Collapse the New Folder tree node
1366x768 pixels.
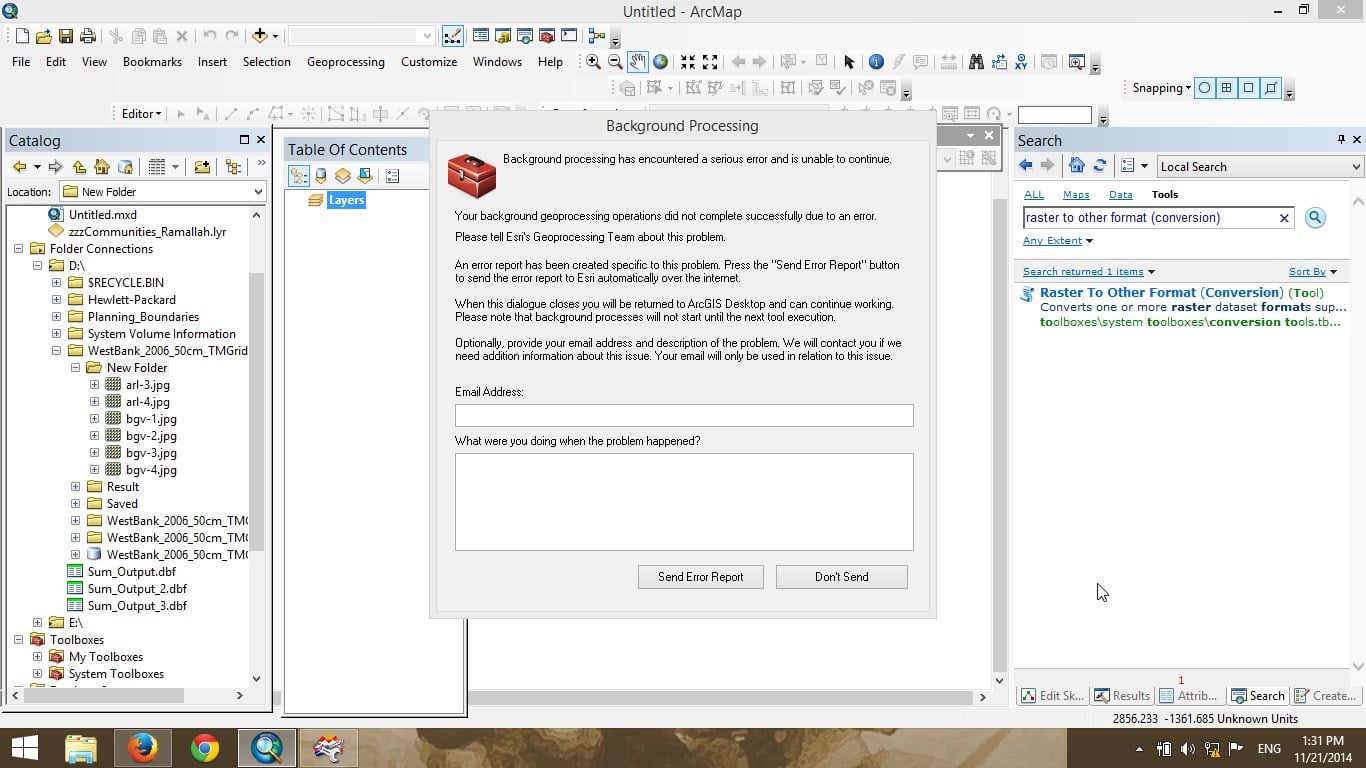pyautogui.click(x=75, y=367)
